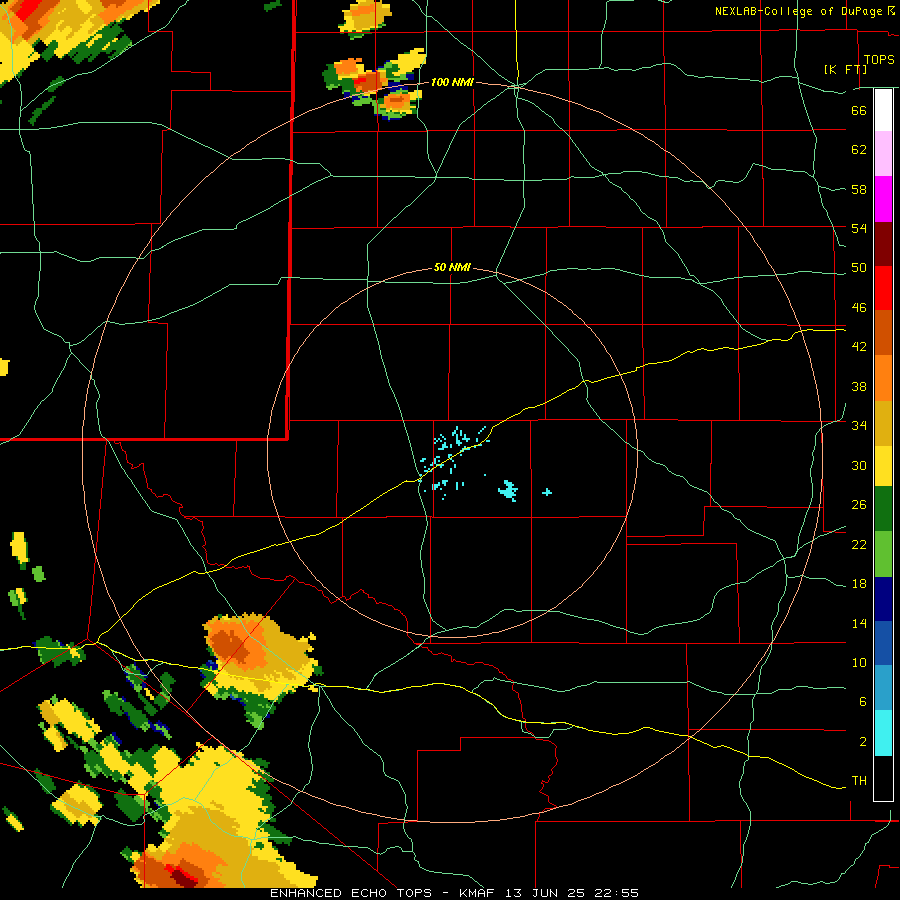Click the light green legend color block
The image size is (900, 900).
883,554
